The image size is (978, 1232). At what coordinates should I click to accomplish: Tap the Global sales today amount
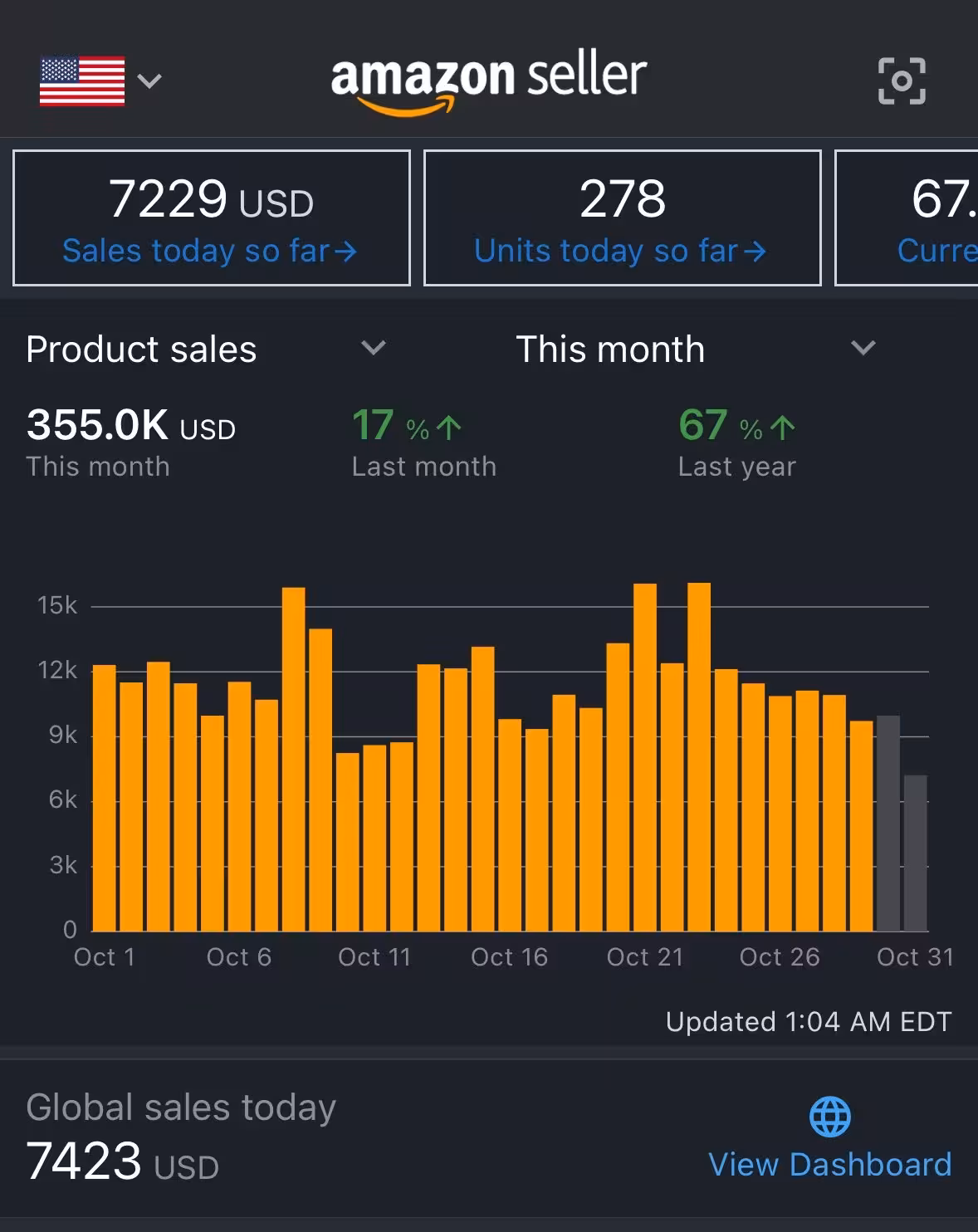point(122,1161)
